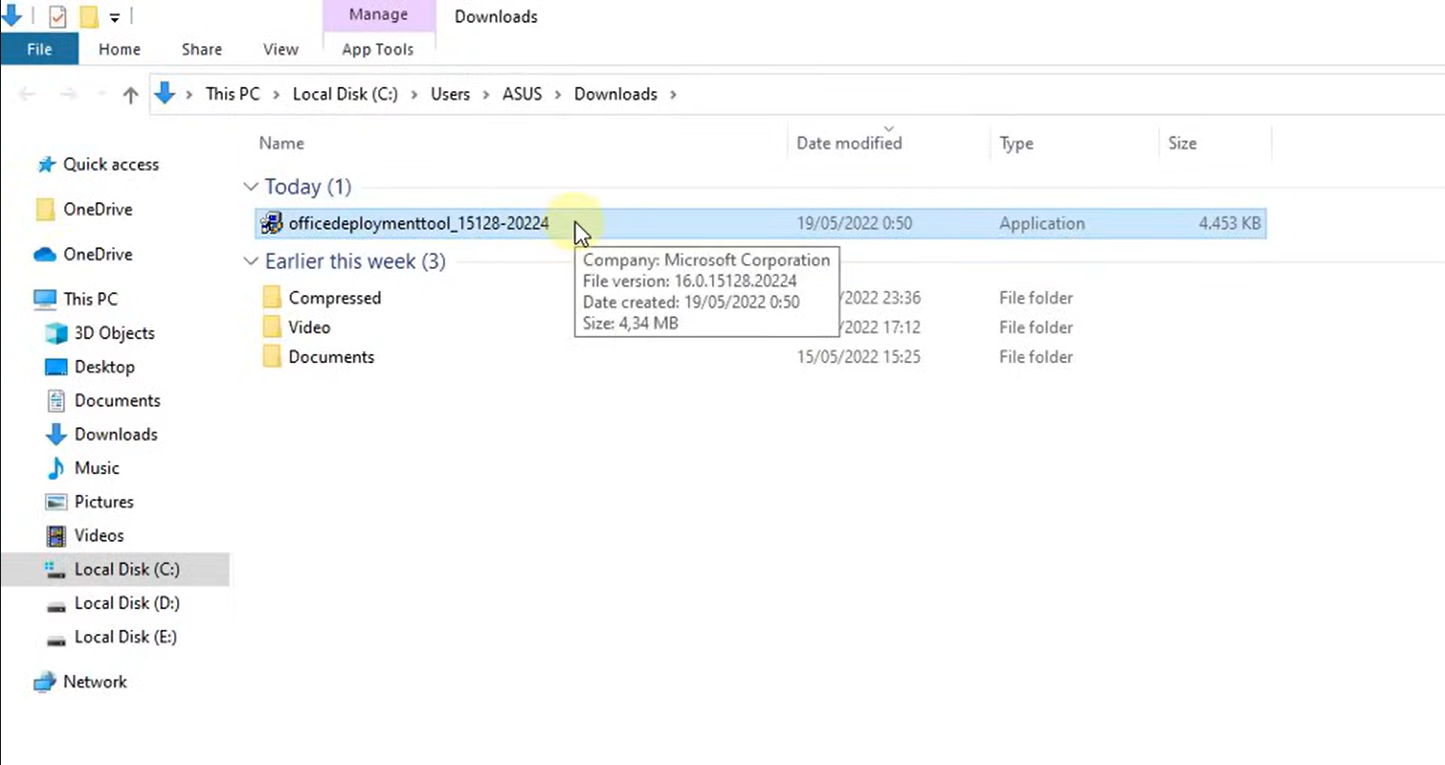Viewport: 1445px width, 765px height.
Task: Open Desktop in the navigation pane
Action: pos(104,367)
